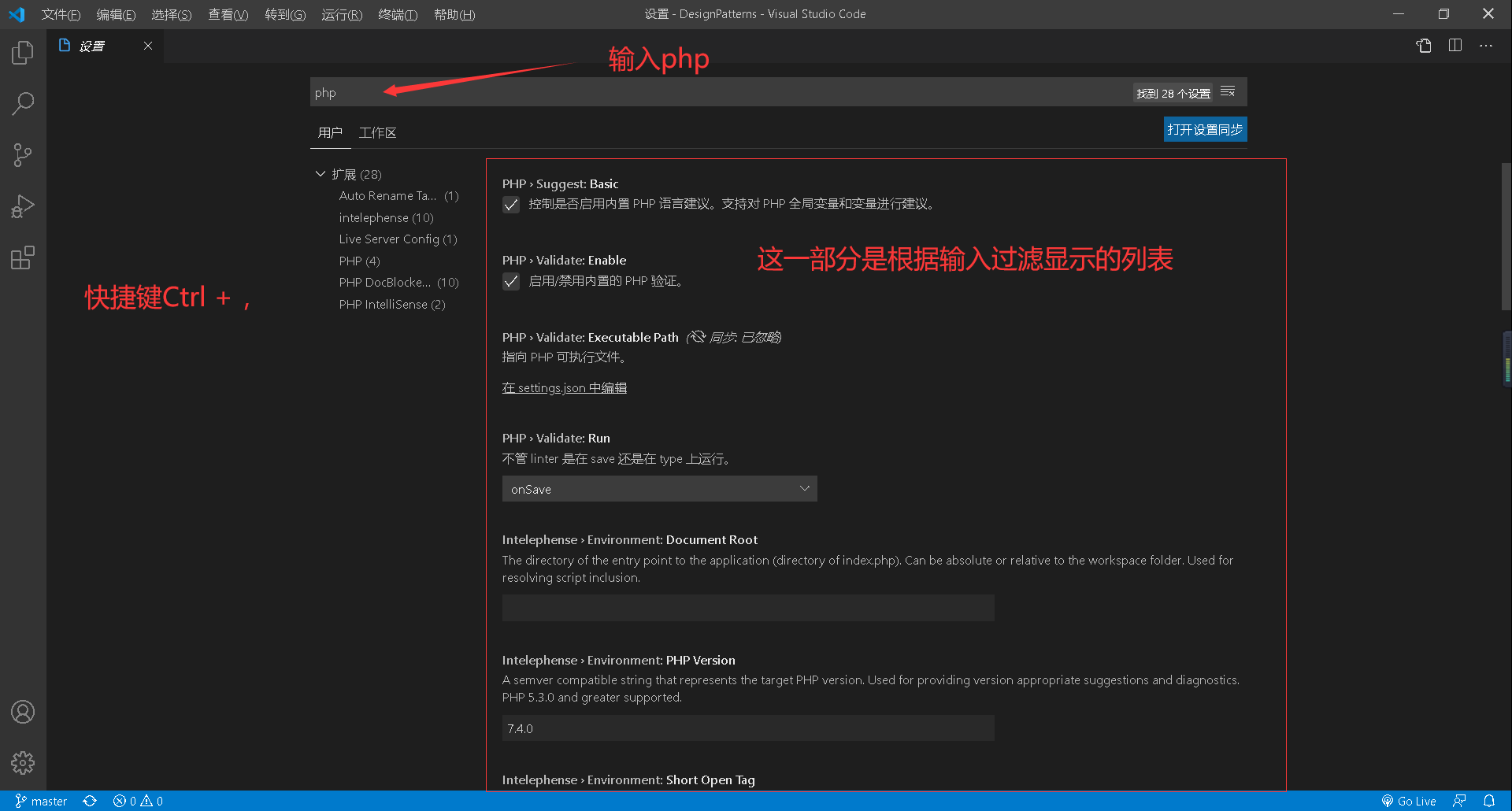The image size is (1512, 811).
Task: Select Auto Rename Ta... (1) in settings tree
Action: pyautogui.click(x=398, y=196)
